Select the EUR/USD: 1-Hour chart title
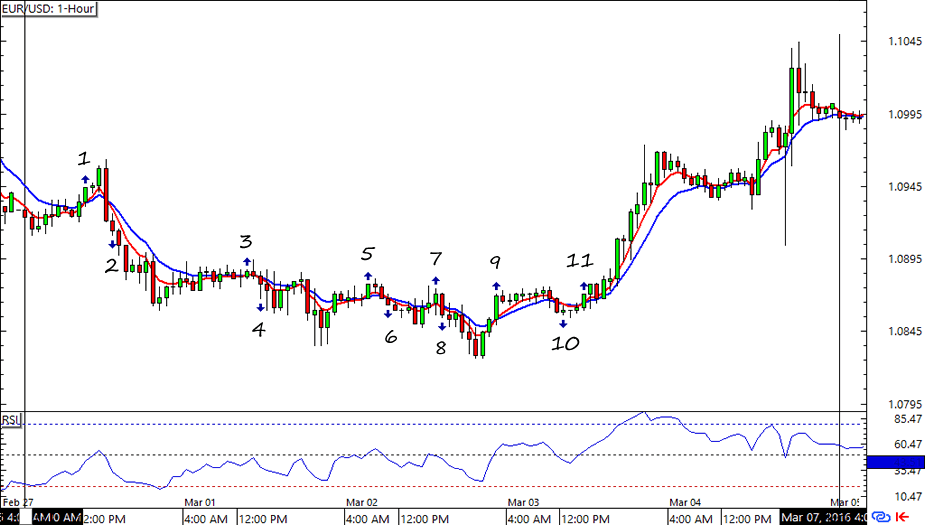Viewport: 925px width, 525px height. pos(48,9)
